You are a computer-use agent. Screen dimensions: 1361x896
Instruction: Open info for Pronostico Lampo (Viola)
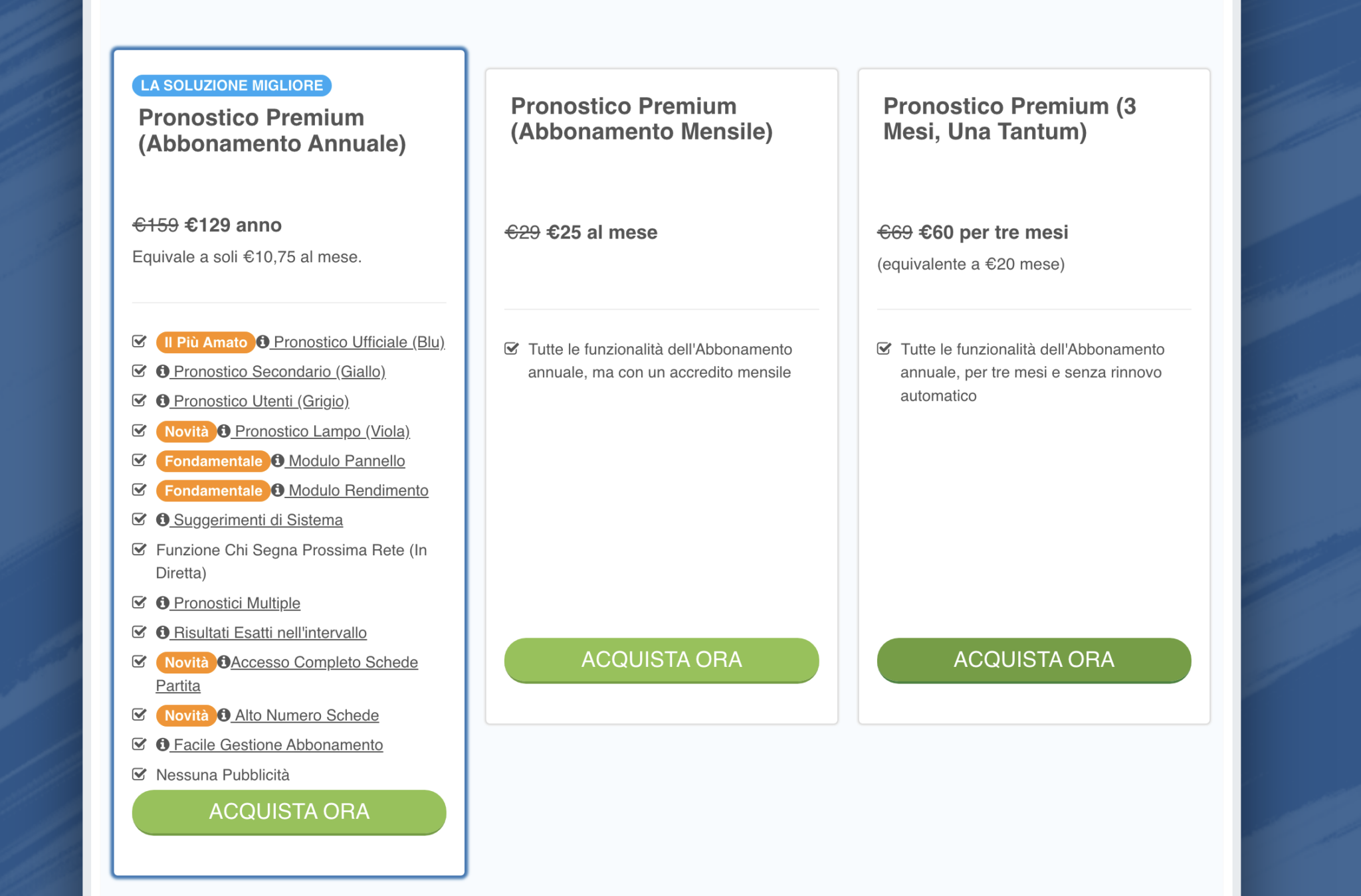coord(224,431)
